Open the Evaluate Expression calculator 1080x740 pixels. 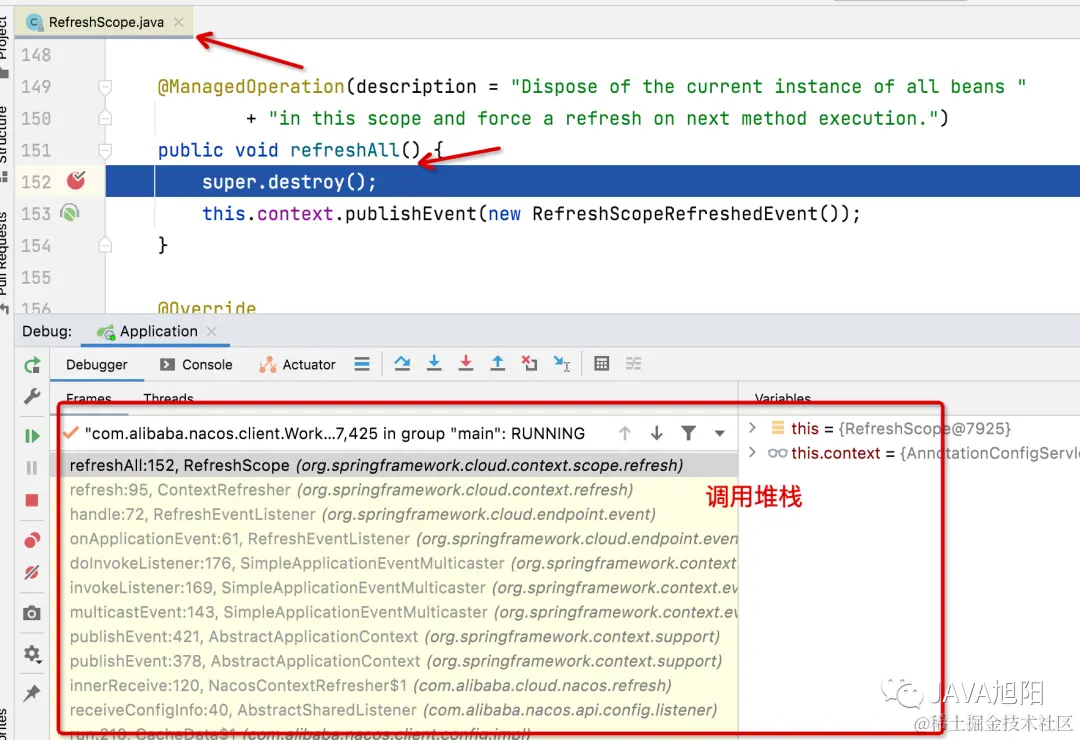[601, 363]
